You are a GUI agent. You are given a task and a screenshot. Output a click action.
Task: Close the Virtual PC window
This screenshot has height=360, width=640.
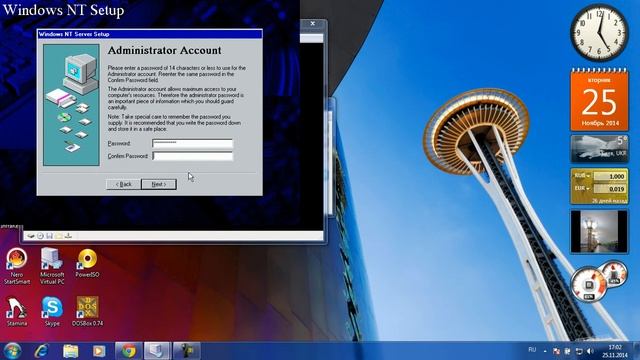pyautogui.click(x=313, y=24)
